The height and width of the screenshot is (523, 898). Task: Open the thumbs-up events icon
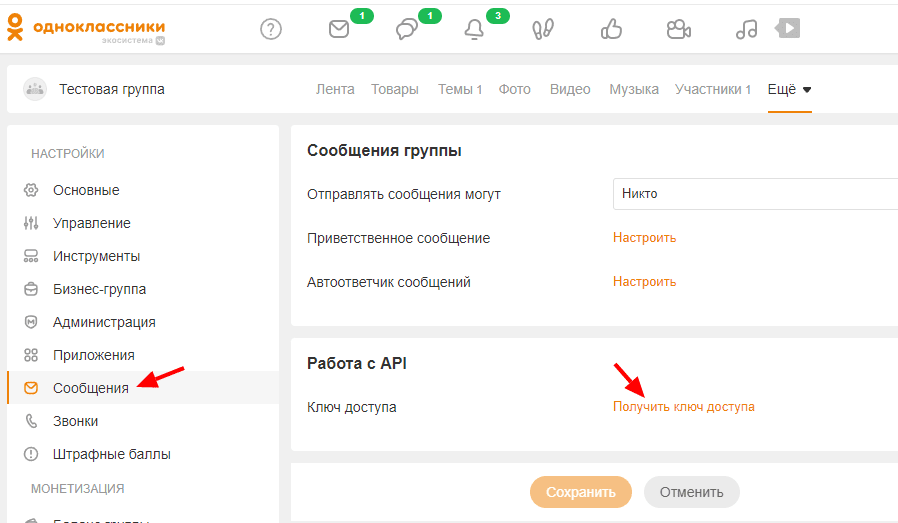[611, 29]
